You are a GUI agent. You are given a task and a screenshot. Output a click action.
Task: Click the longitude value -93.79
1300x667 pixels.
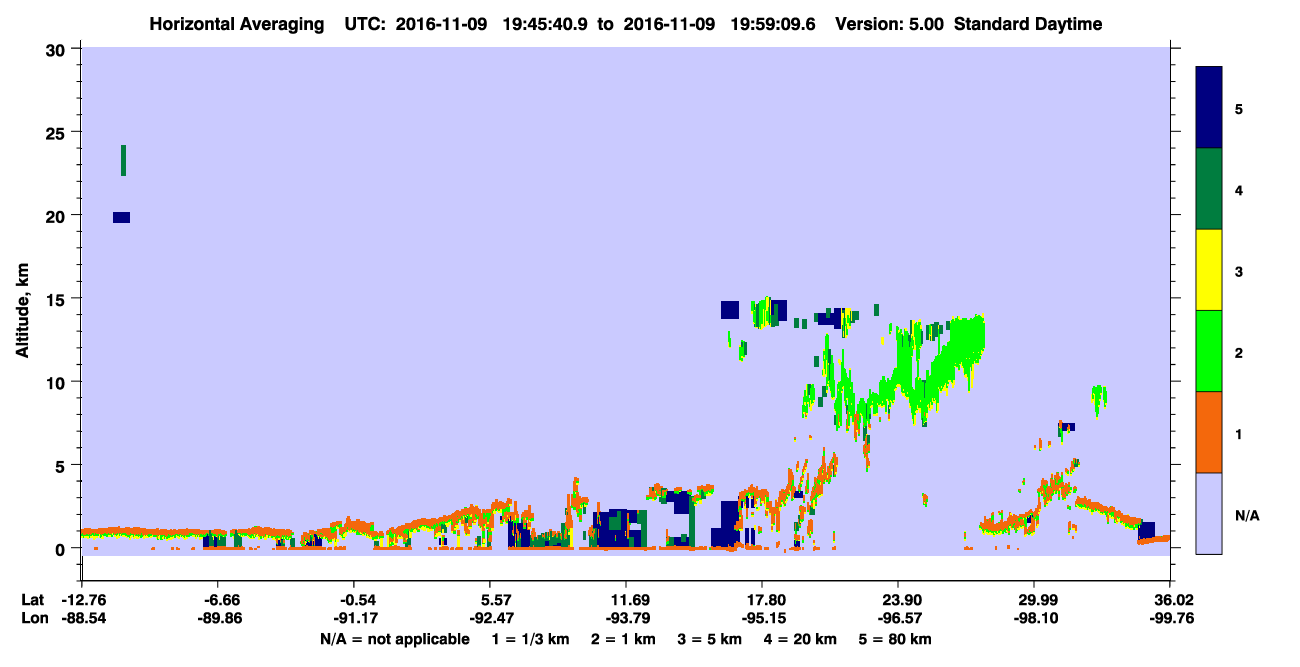coord(626,618)
